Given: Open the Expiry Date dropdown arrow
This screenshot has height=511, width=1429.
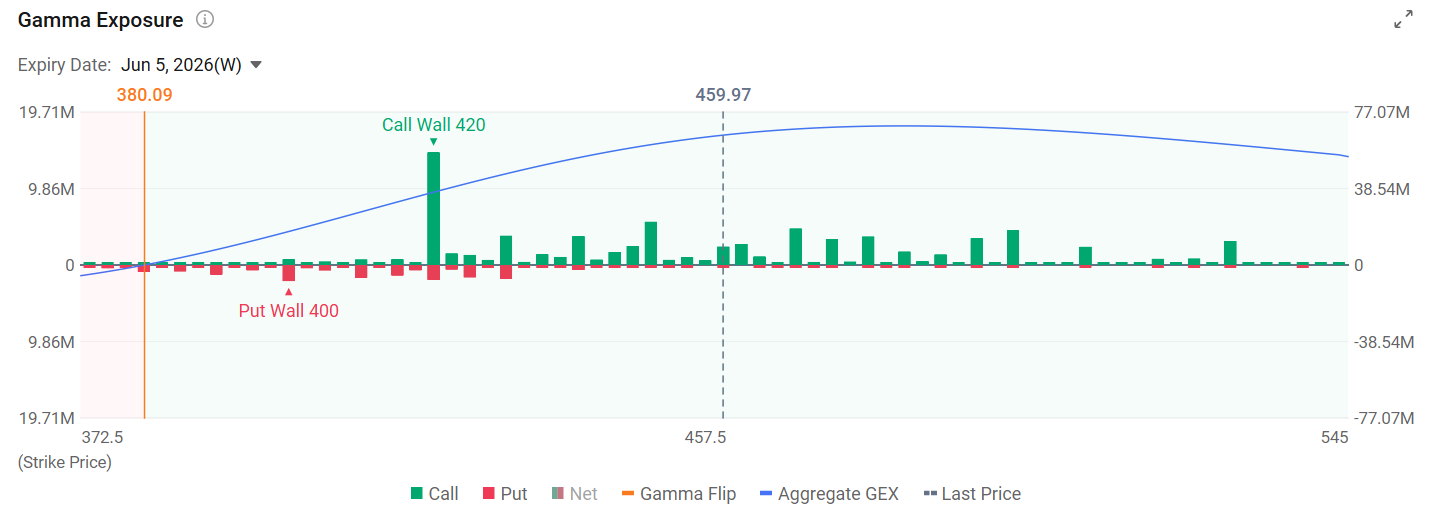Looking at the screenshot, I should (x=256, y=65).
